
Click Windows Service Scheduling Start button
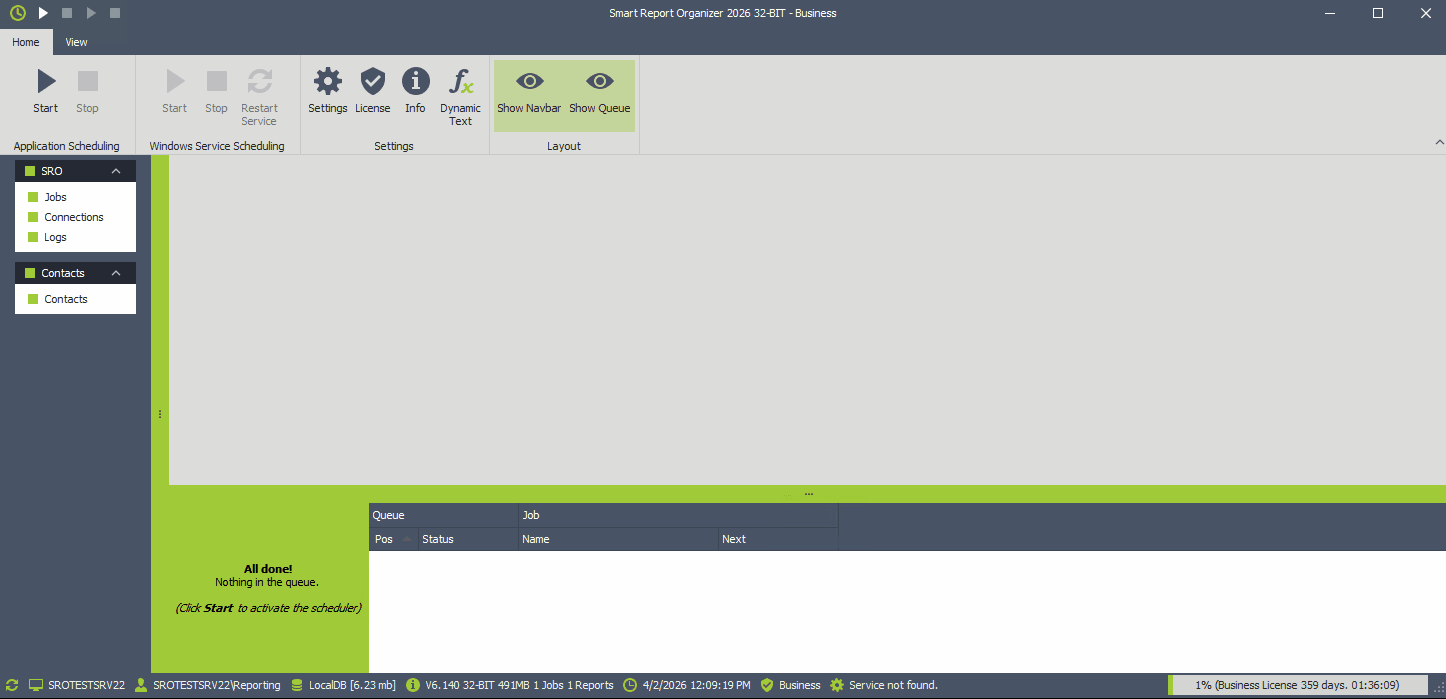pos(175,91)
